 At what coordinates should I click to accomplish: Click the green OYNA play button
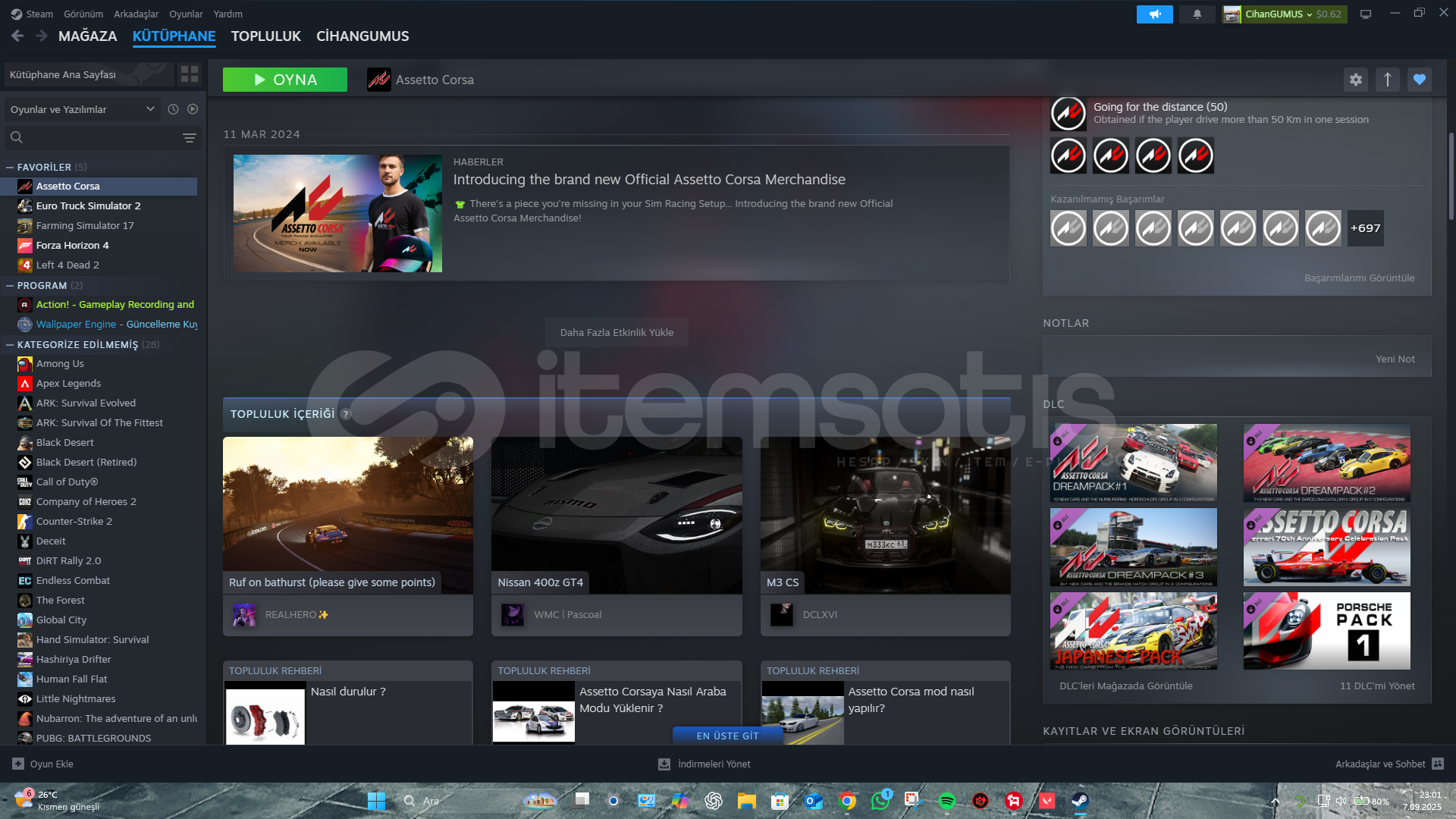[x=285, y=80]
